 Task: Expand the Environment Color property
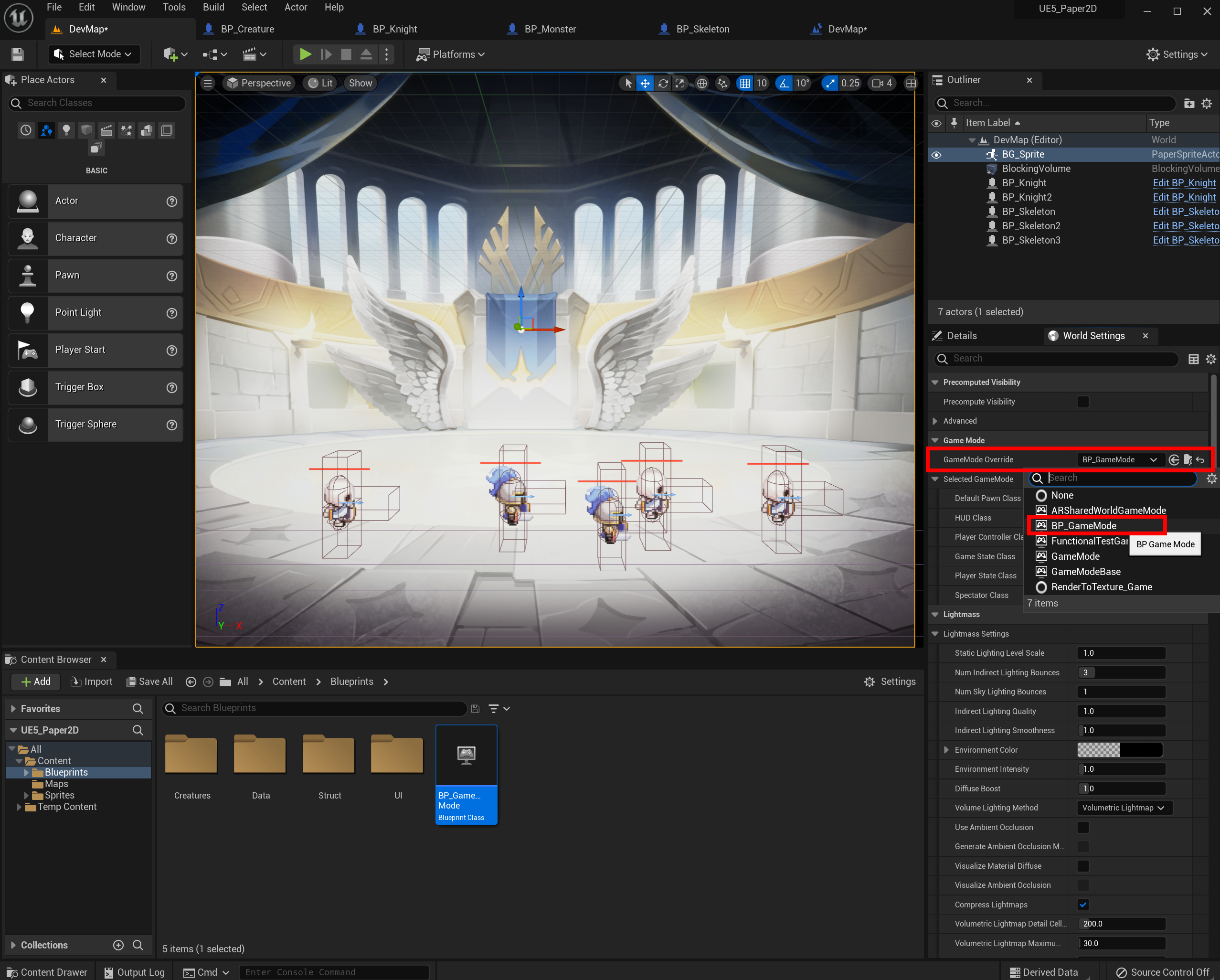(x=946, y=750)
